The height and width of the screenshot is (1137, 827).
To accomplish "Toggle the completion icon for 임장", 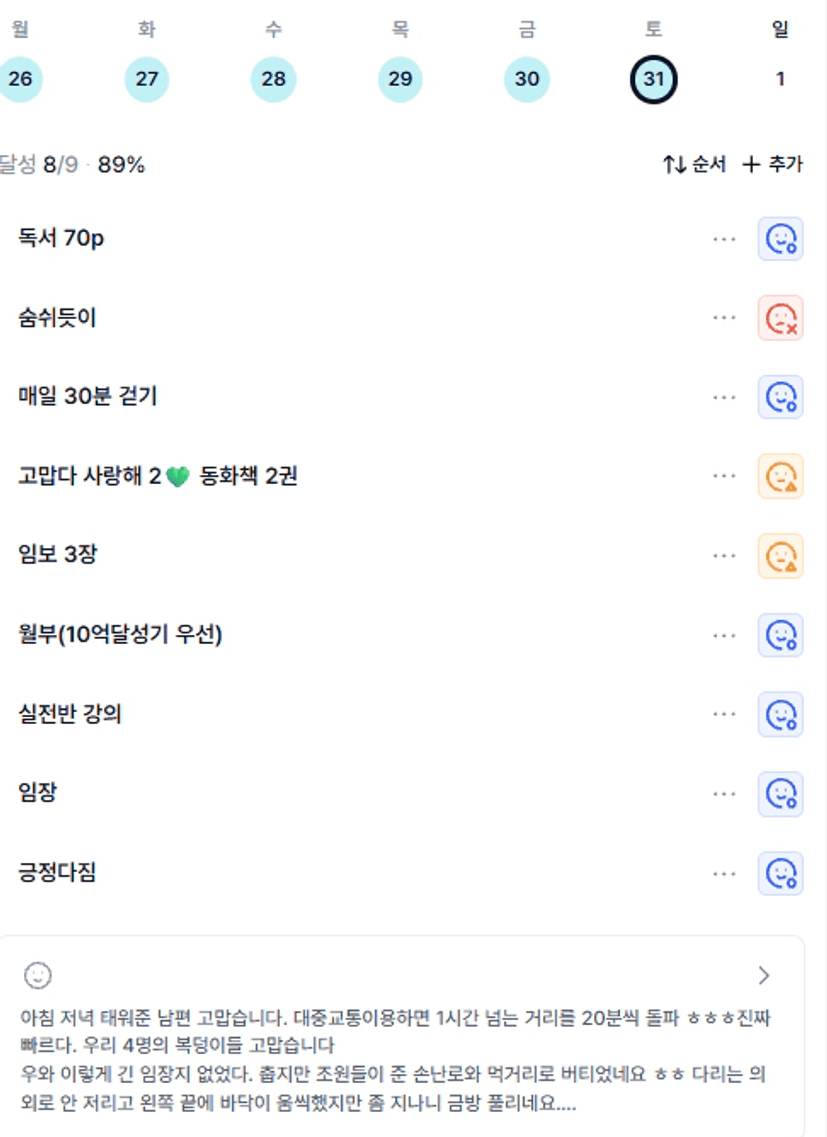I will coord(780,793).
